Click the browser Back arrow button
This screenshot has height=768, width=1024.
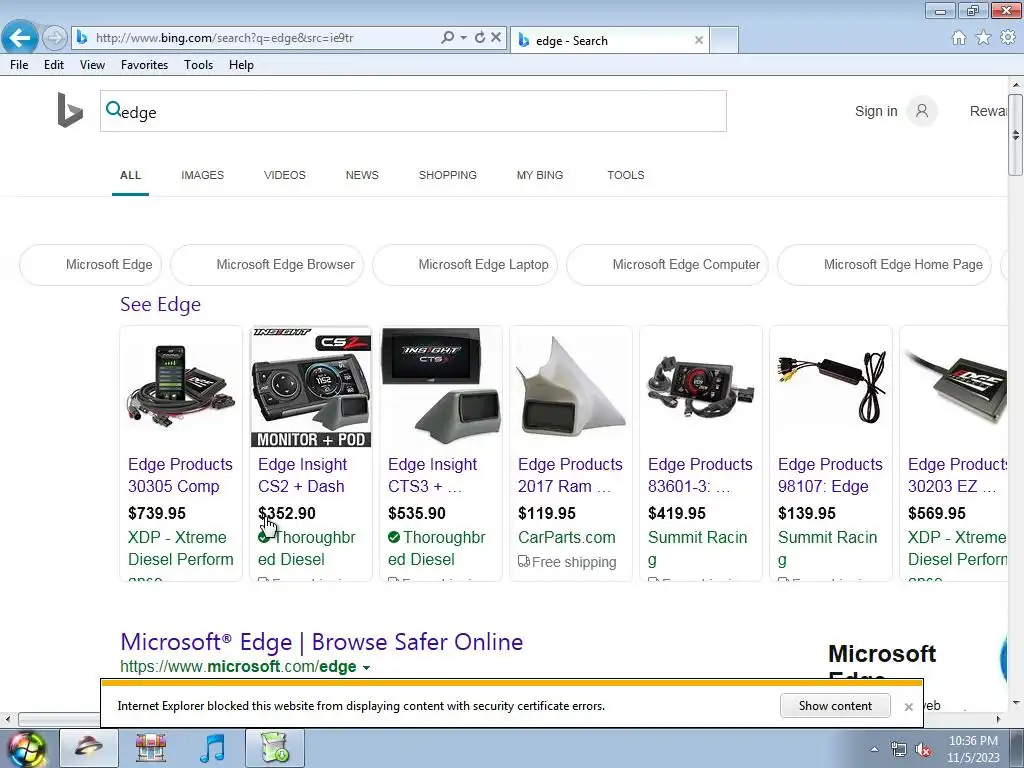[x=20, y=37]
